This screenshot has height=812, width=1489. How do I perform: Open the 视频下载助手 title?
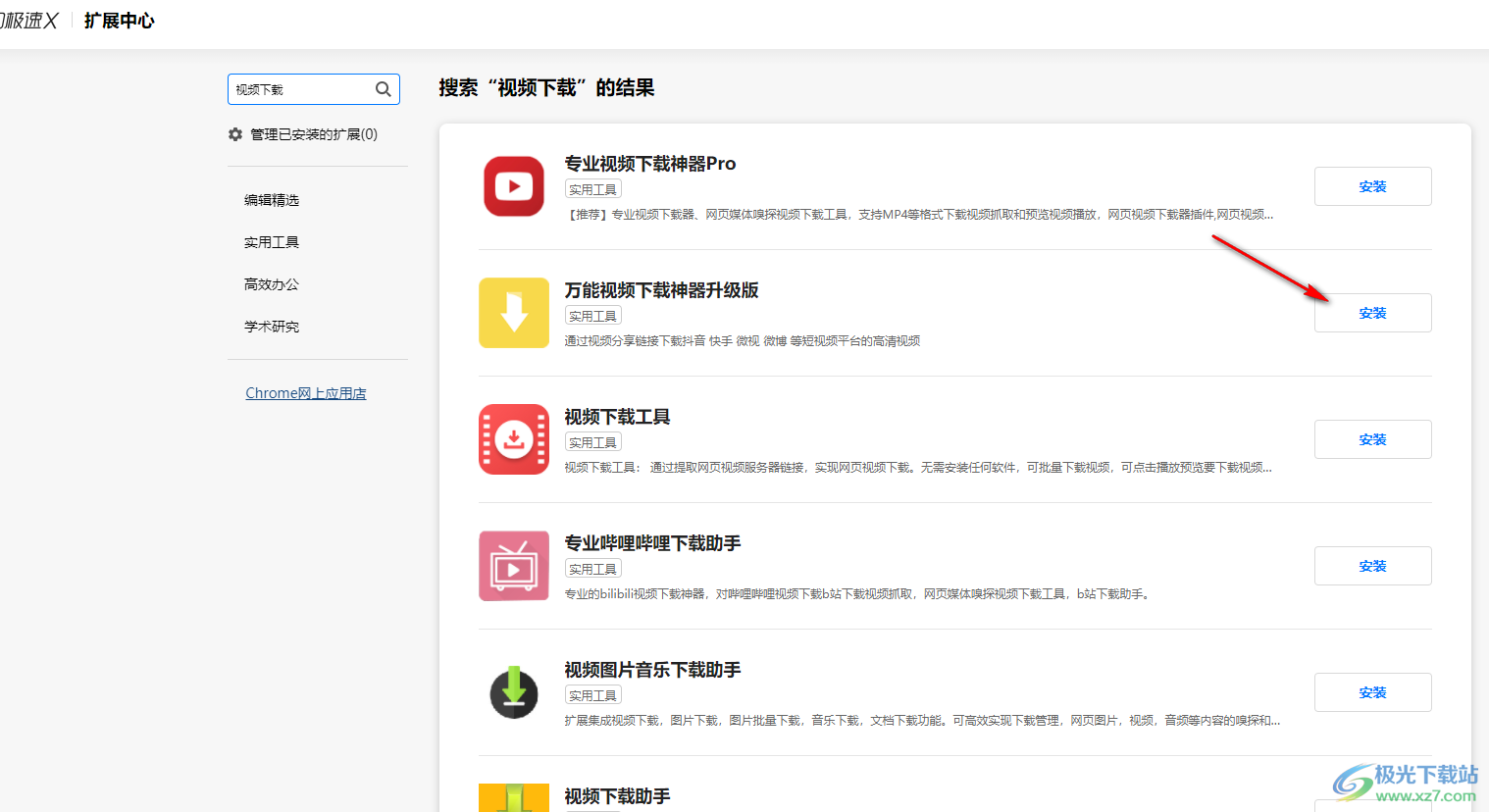pos(617,796)
